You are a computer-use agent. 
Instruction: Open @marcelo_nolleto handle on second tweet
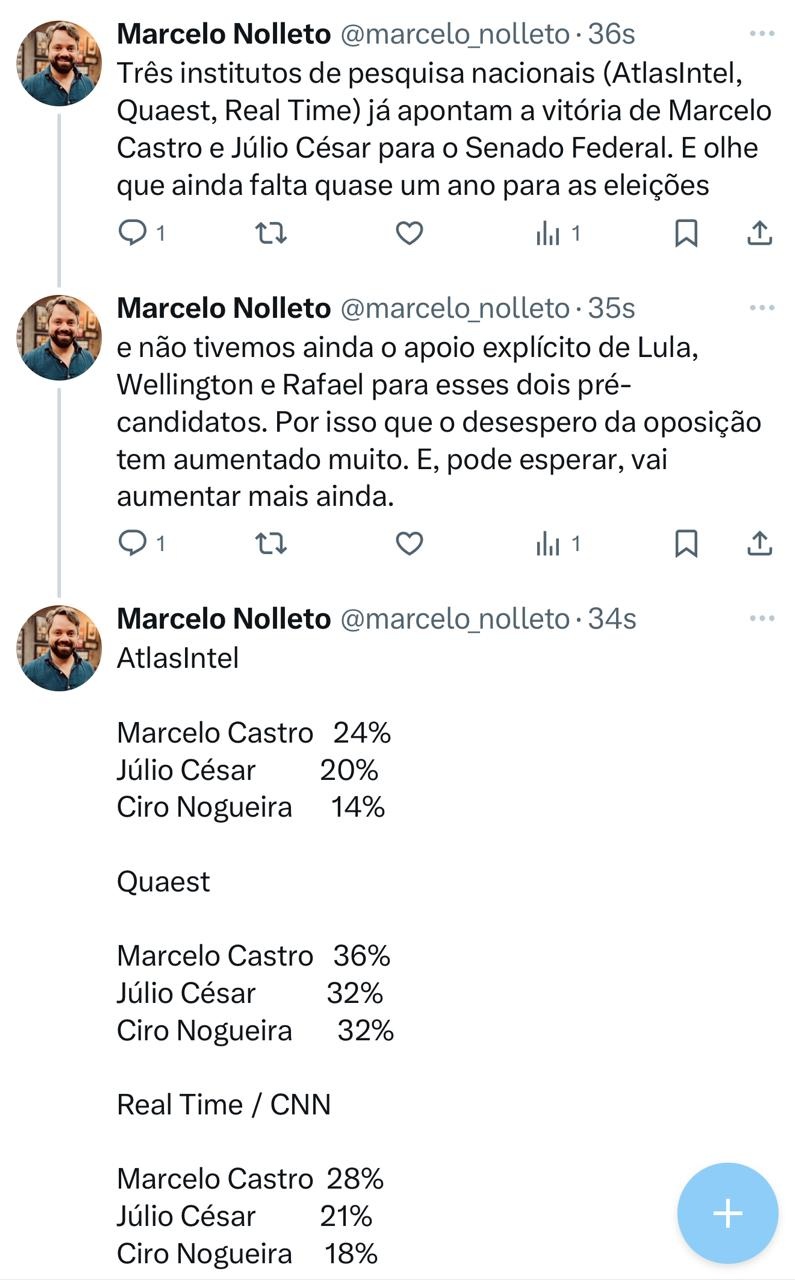tap(455, 308)
